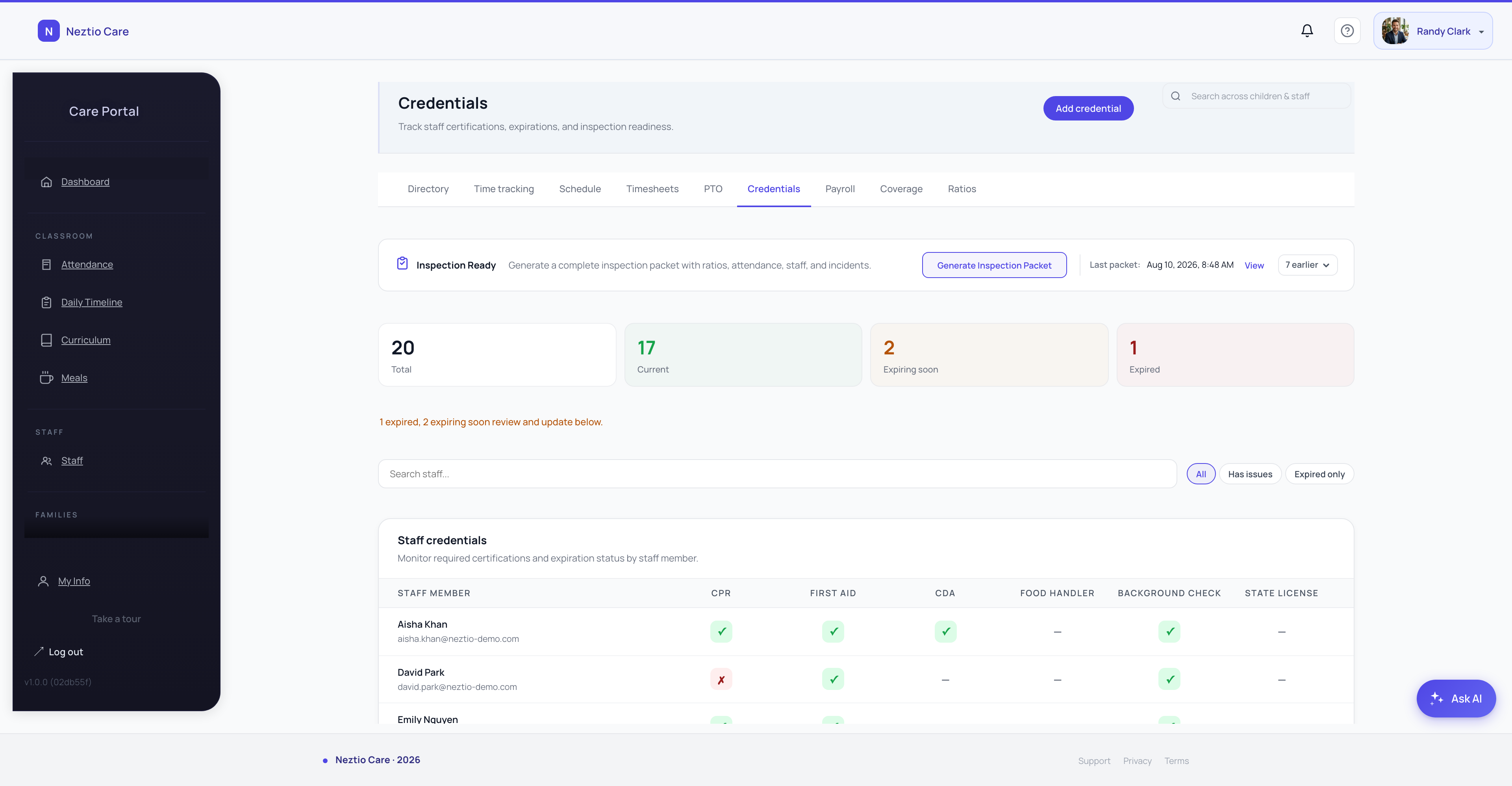Click Aisha Khan's Background Check mark
1512x786 pixels.
1169,632
